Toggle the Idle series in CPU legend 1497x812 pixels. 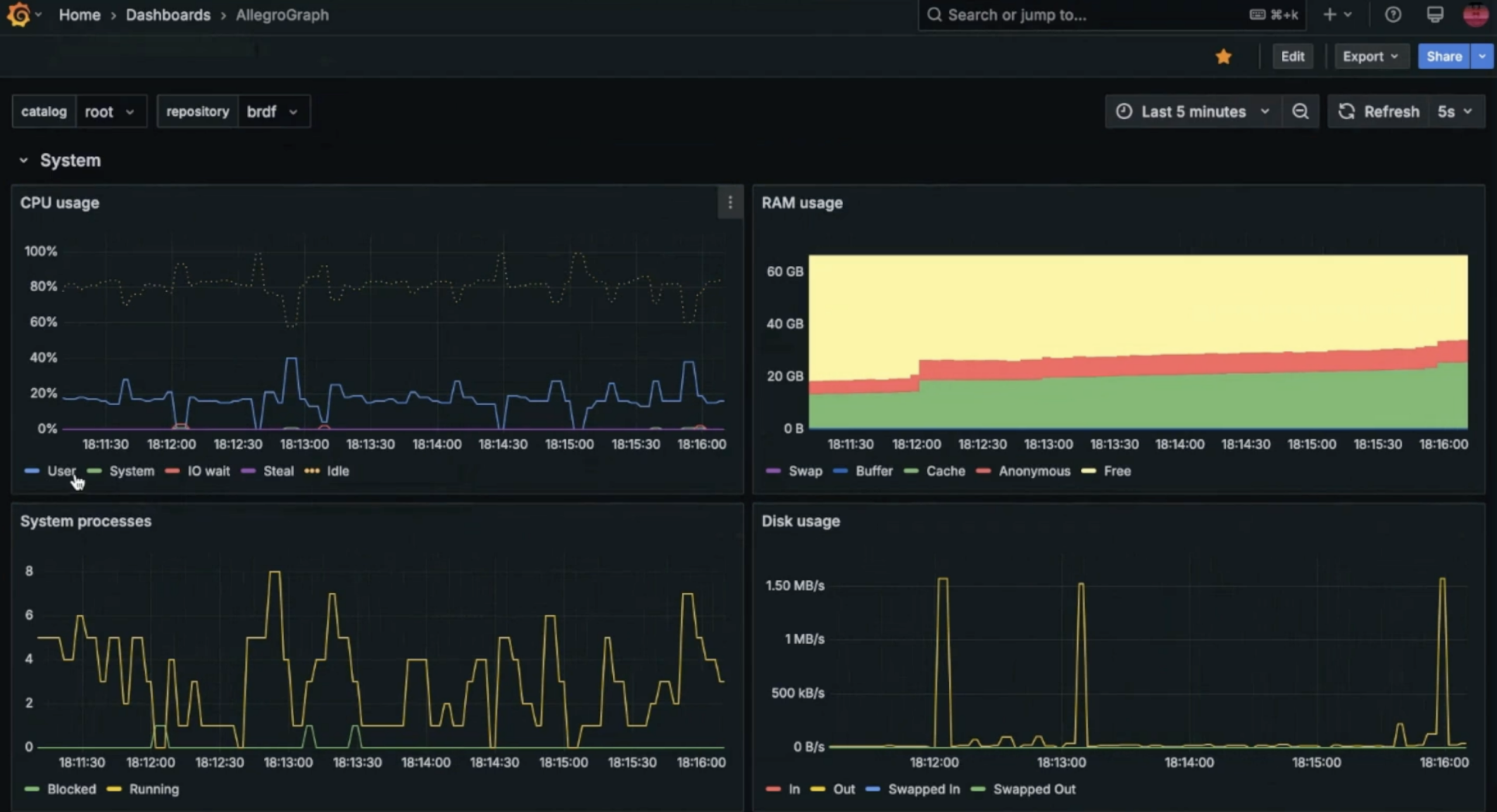point(337,471)
